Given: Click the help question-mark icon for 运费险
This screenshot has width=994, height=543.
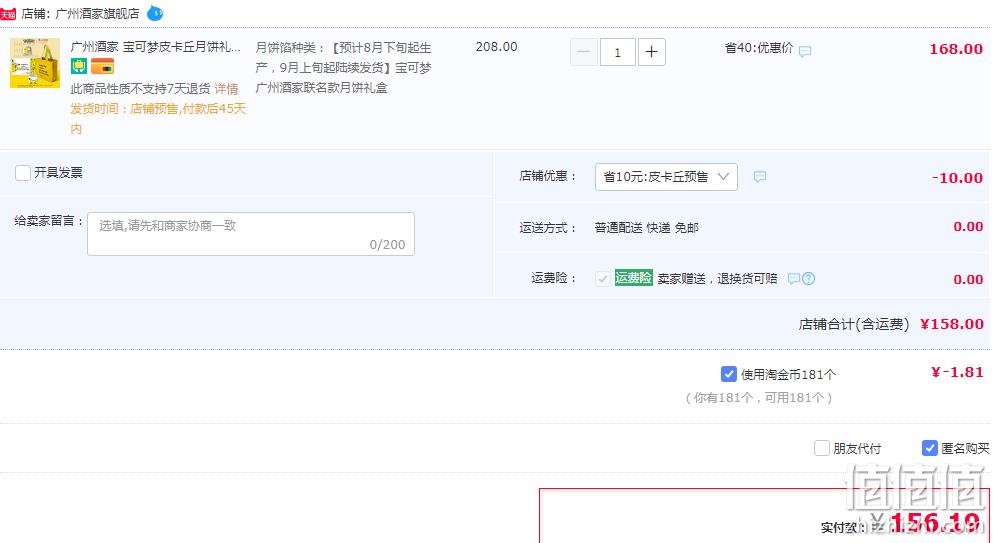Looking at the screenshot, I should point(808,278).
